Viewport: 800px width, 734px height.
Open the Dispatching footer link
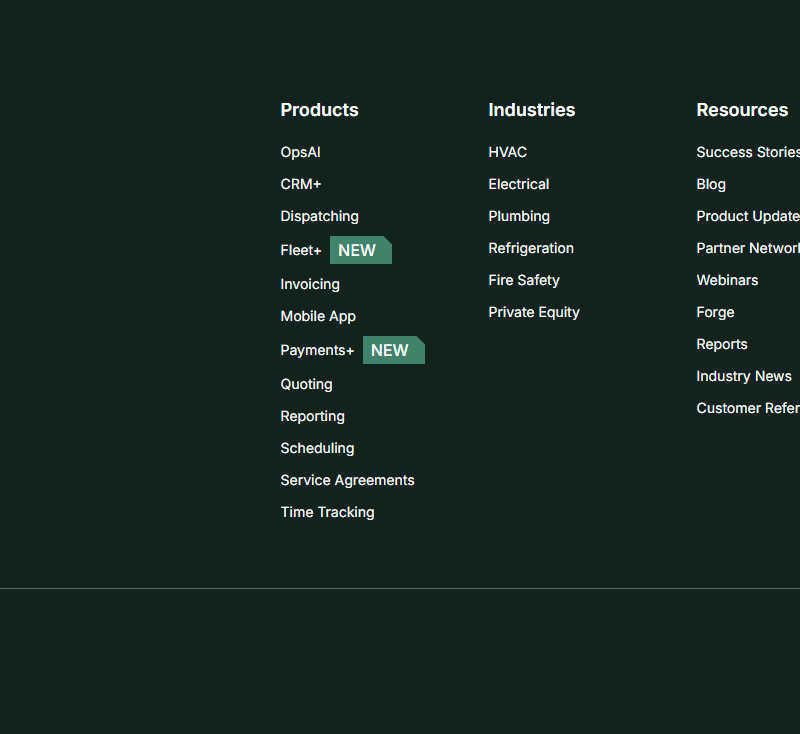[x=319, y=216]
